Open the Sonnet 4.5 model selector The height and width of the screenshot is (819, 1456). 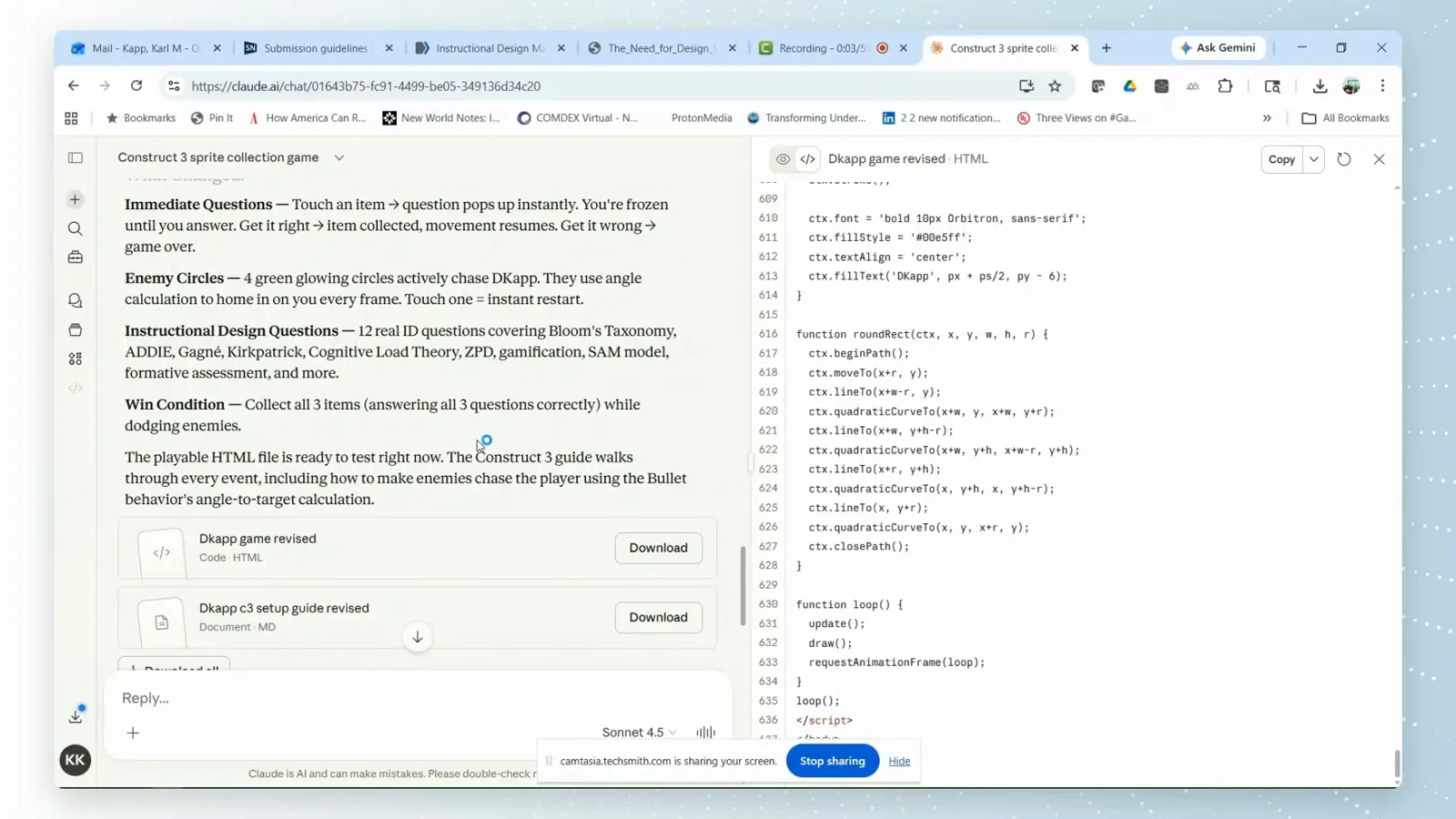(x=639, y=733)
